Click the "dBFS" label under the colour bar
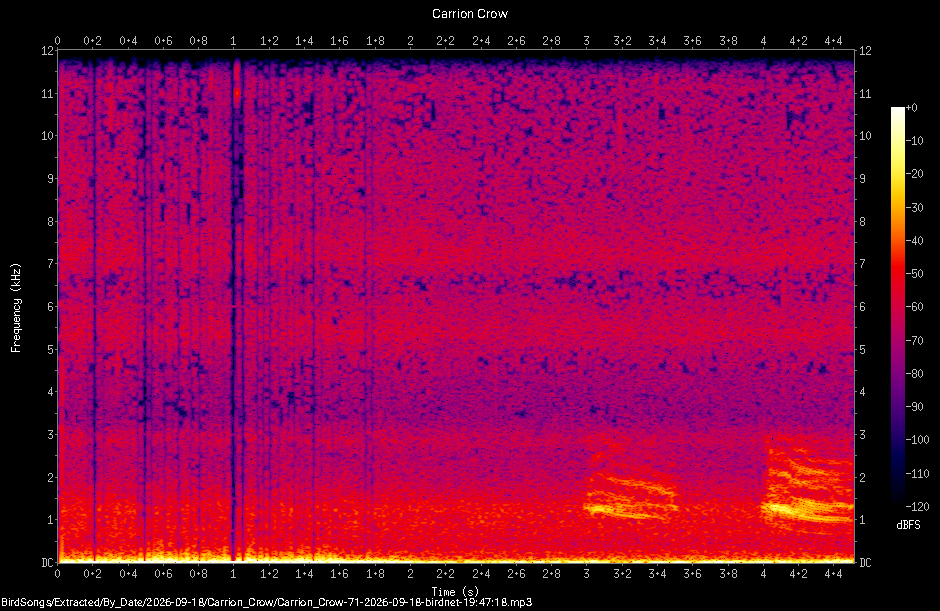 (x=908, y=525)
